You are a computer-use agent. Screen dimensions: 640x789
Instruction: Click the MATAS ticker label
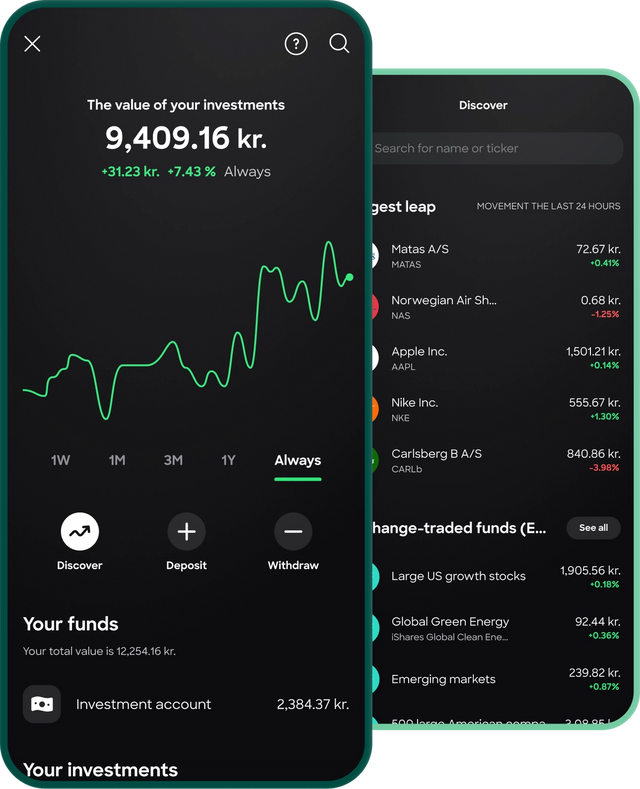406,265
